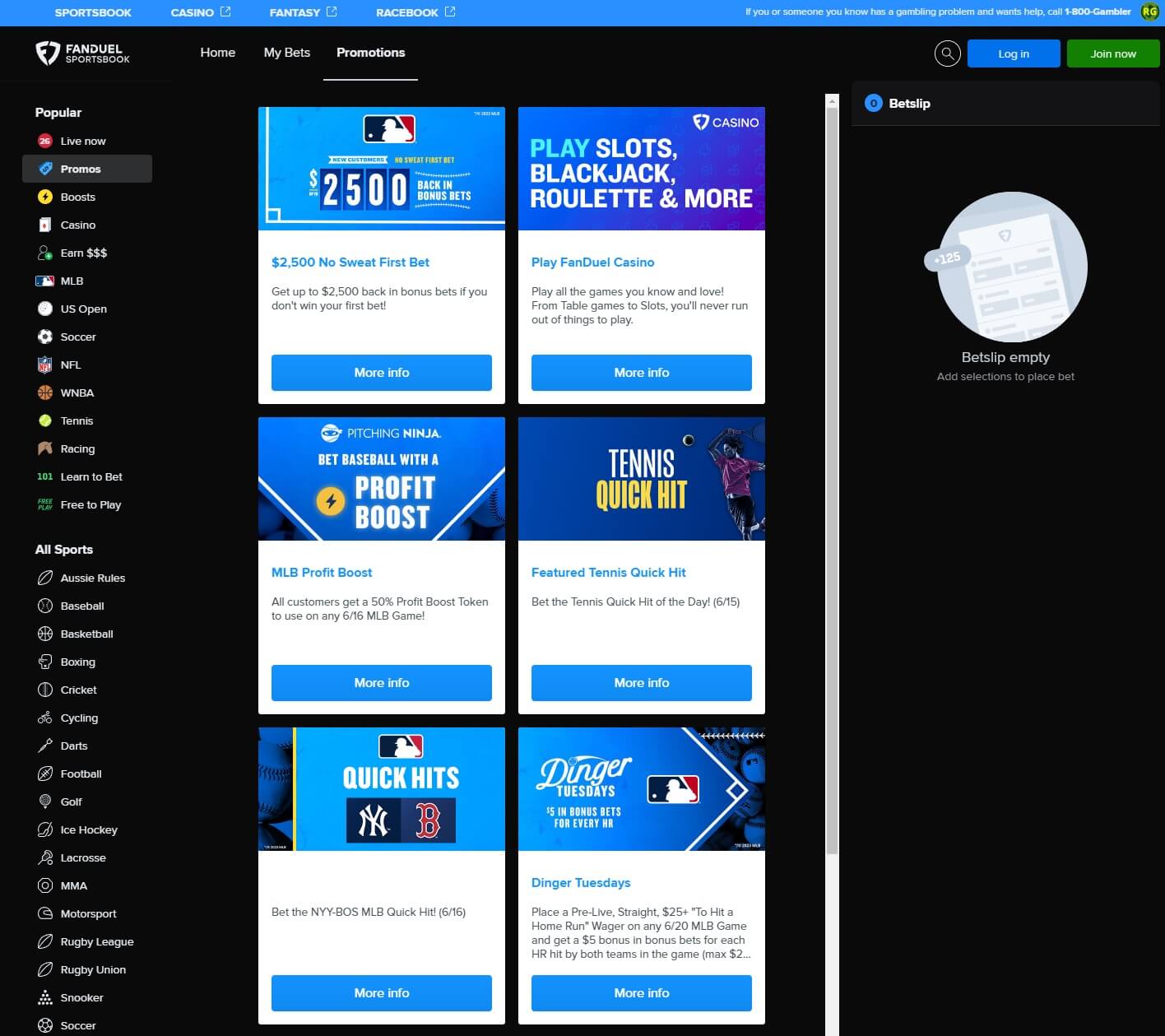1165x1036 pixels.
Task: Click the Betslip counter badge
Action: (x=874, y=103)
